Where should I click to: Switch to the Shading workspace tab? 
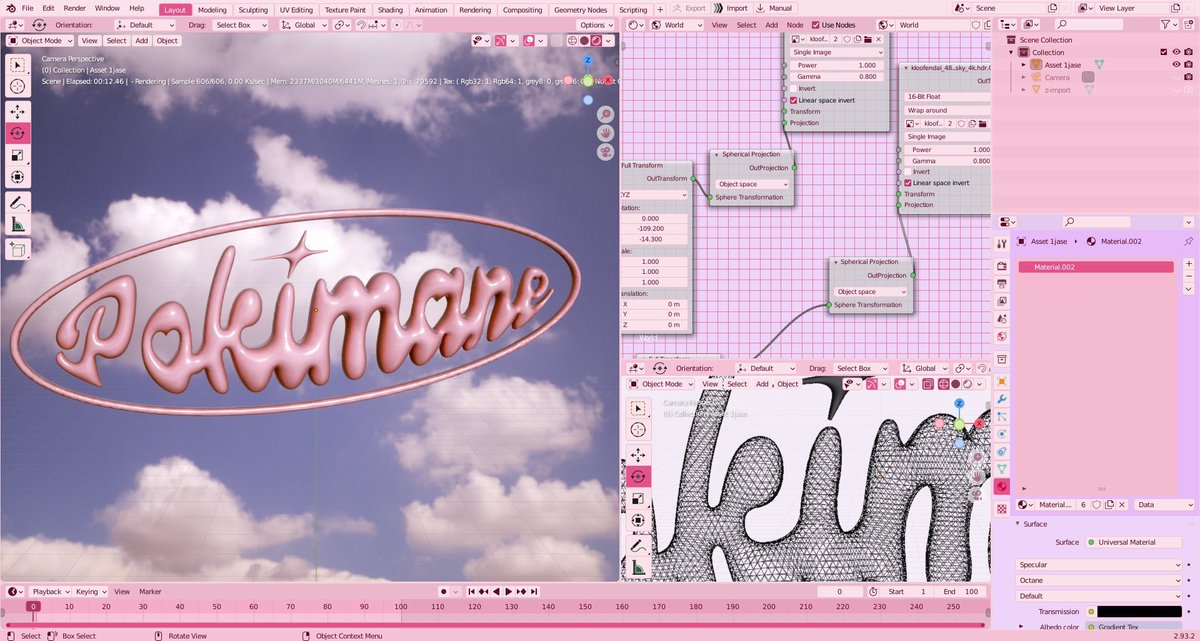point(391,9)
